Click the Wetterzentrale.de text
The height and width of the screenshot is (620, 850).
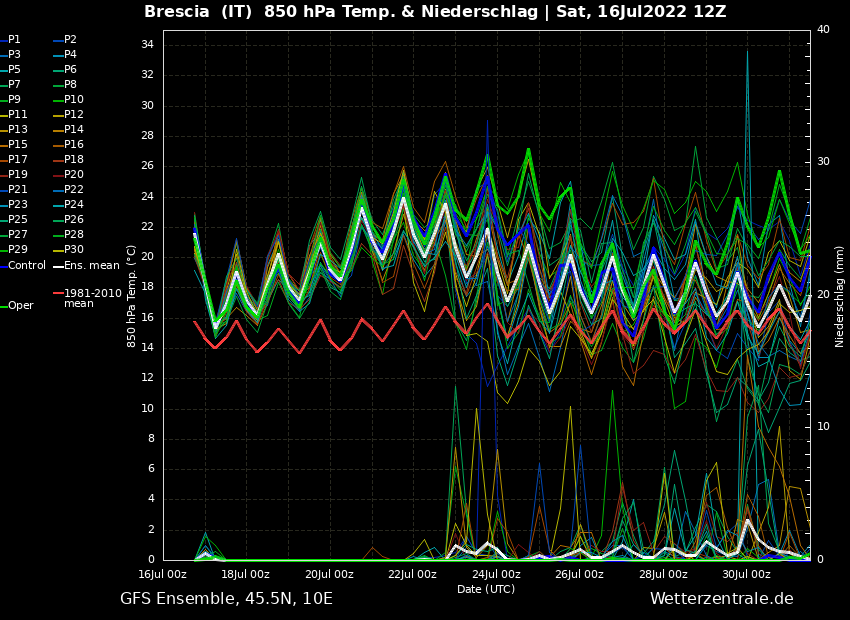(x=721, y=599)
